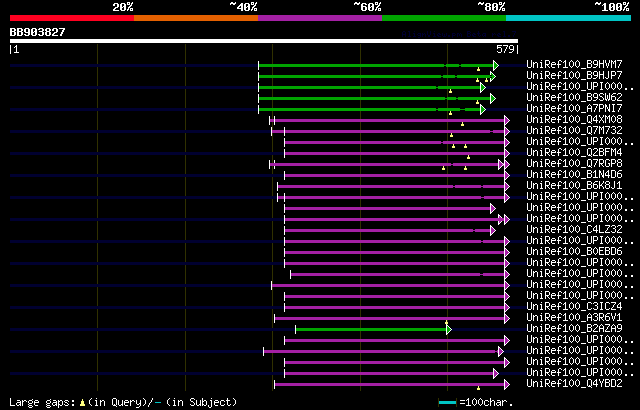Open hit UniRef100_B1N4D6
Image resolution: width=640 pixels, height=410 pixels.
pyautogui.click(x=574, y=174)
